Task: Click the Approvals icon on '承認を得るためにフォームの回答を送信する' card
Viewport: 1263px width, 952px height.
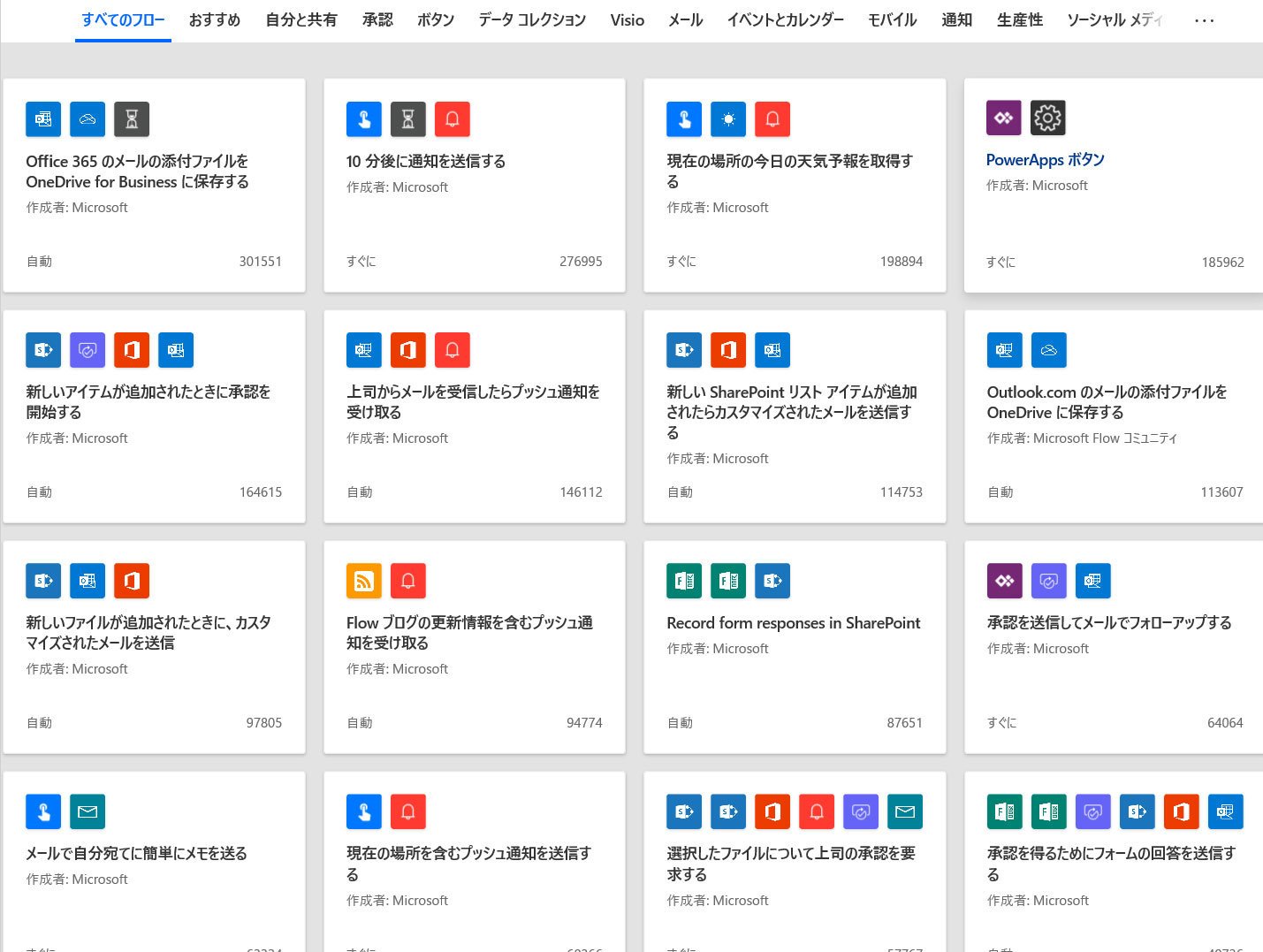Action: point(1093,811)
